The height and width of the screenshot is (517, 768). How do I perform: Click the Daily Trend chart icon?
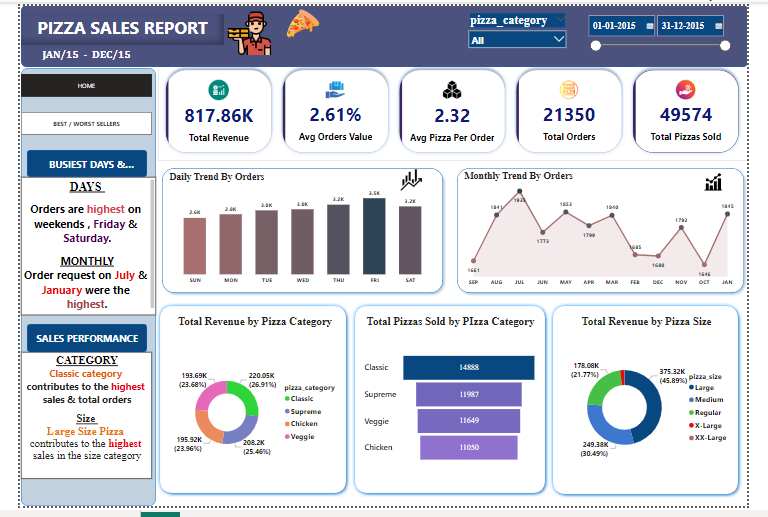[411, 180]
